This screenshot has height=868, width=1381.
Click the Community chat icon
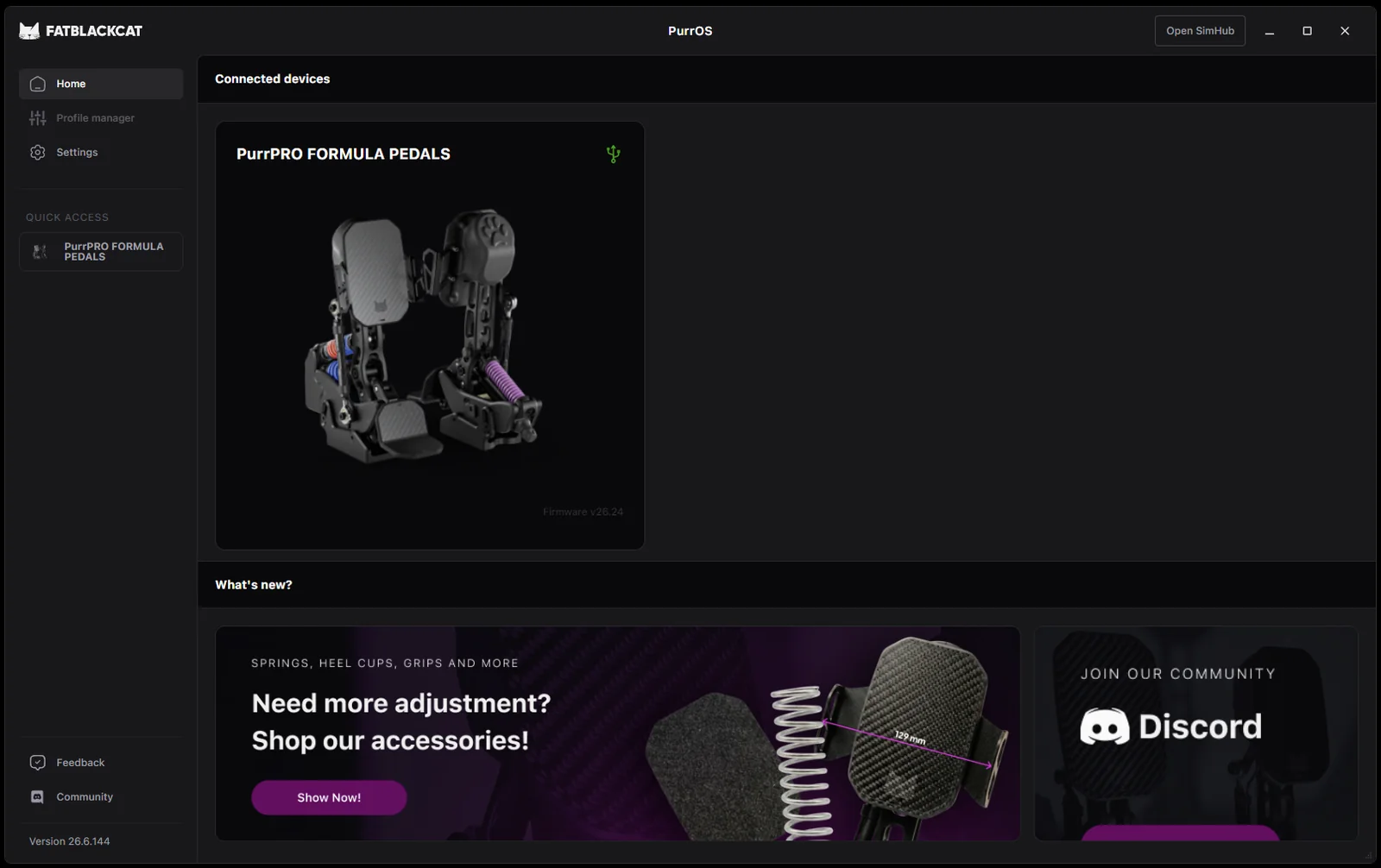point(37,797)
